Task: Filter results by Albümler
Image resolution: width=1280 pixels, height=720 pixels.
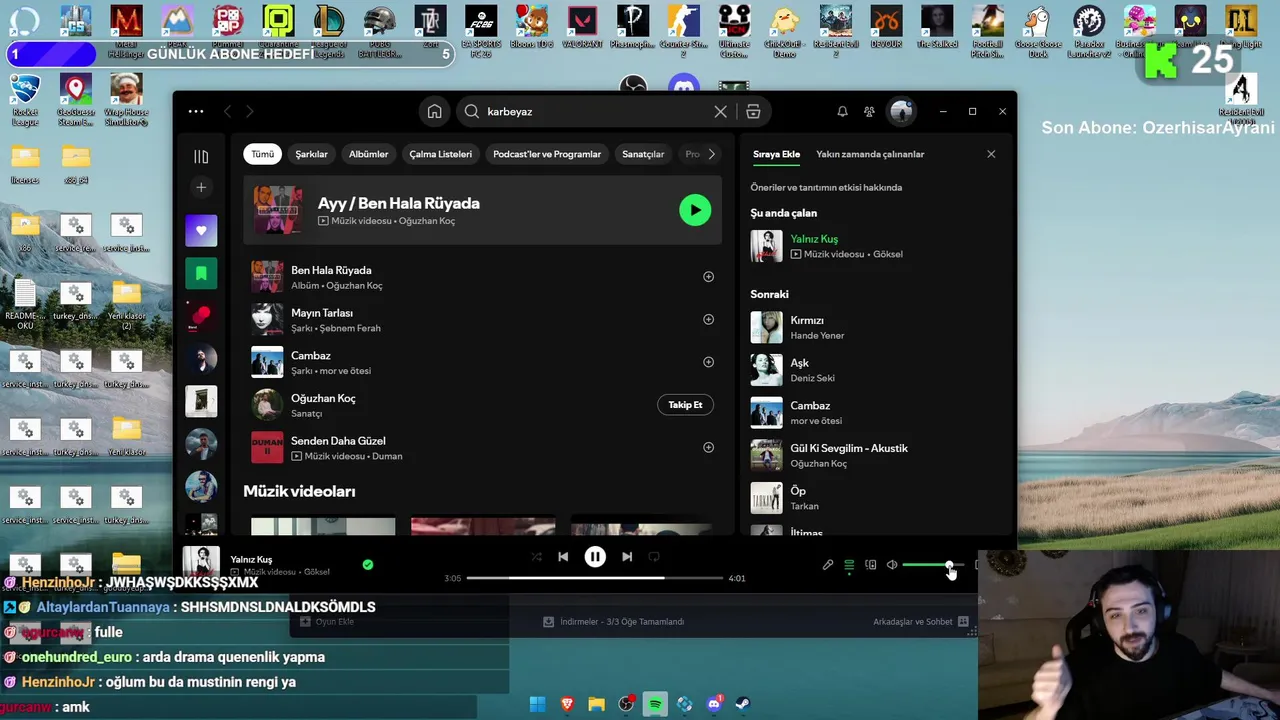Action: tap(368, 154)
